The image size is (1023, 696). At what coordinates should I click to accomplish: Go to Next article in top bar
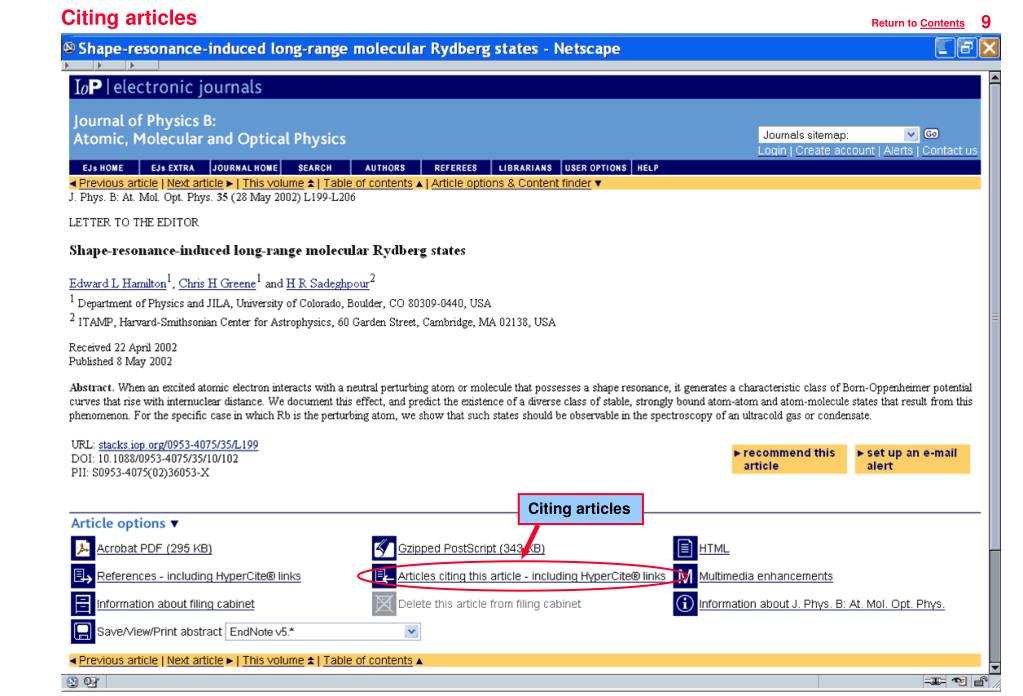pyautogui.click(x=194, y=183)
